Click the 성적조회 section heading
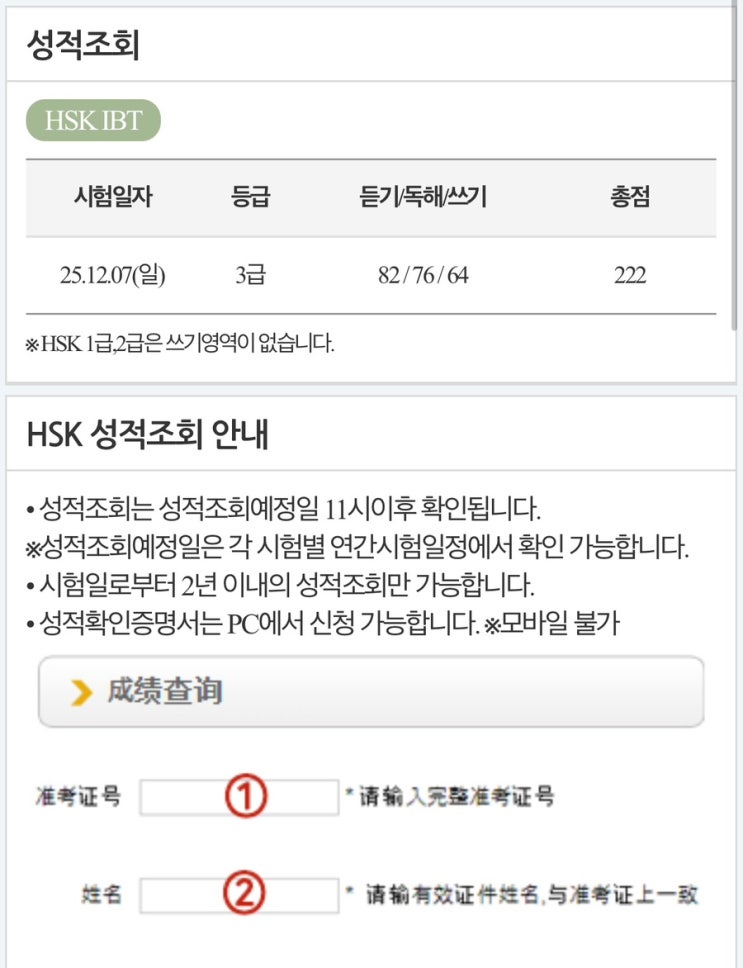The height and width of the screenshot is (968, 743). point(82,46)
